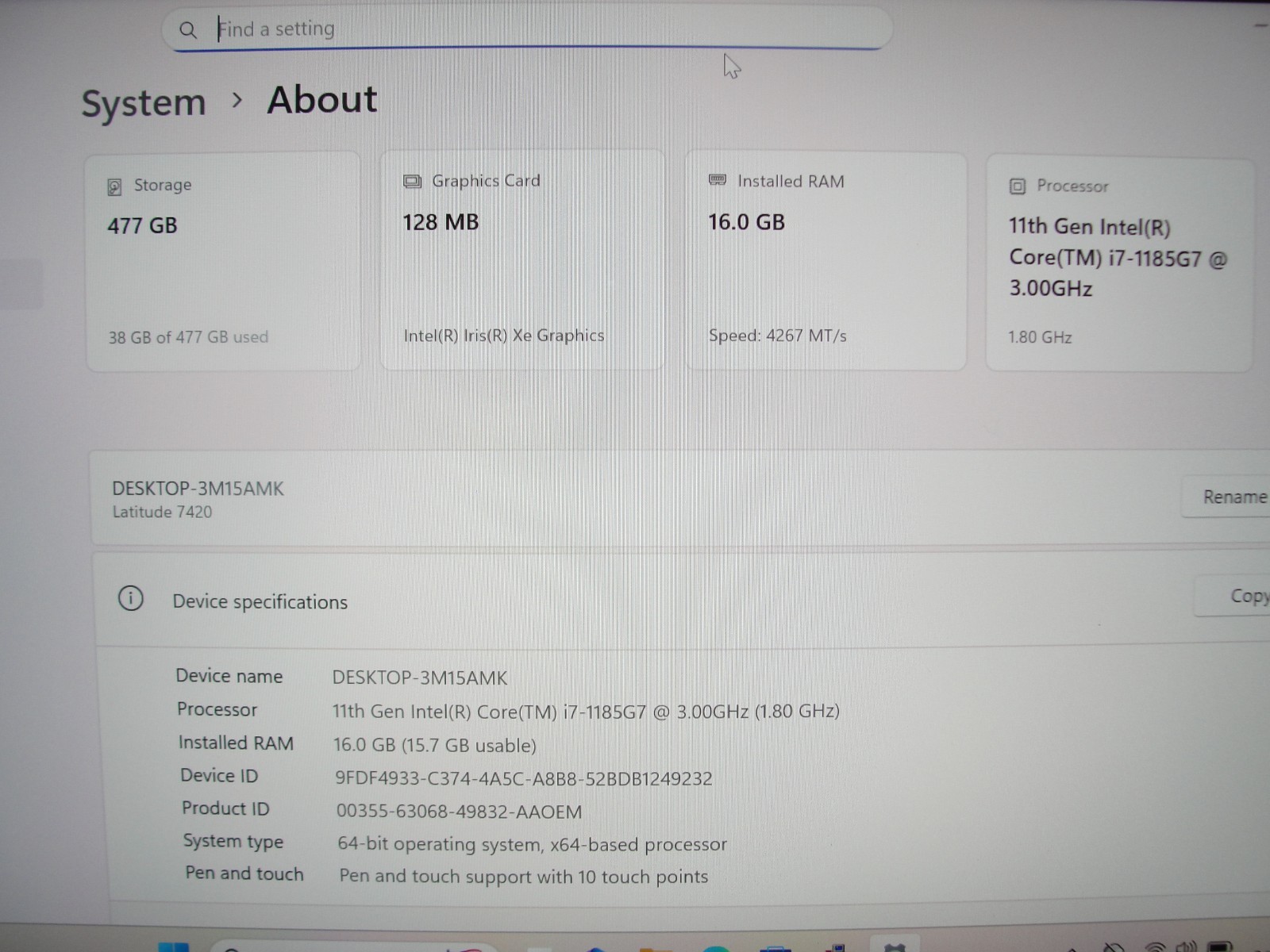Click DESKTOP-3M15AMK in the Device name row
This screenshot has width=1270, height=952.
pos(420,678)
